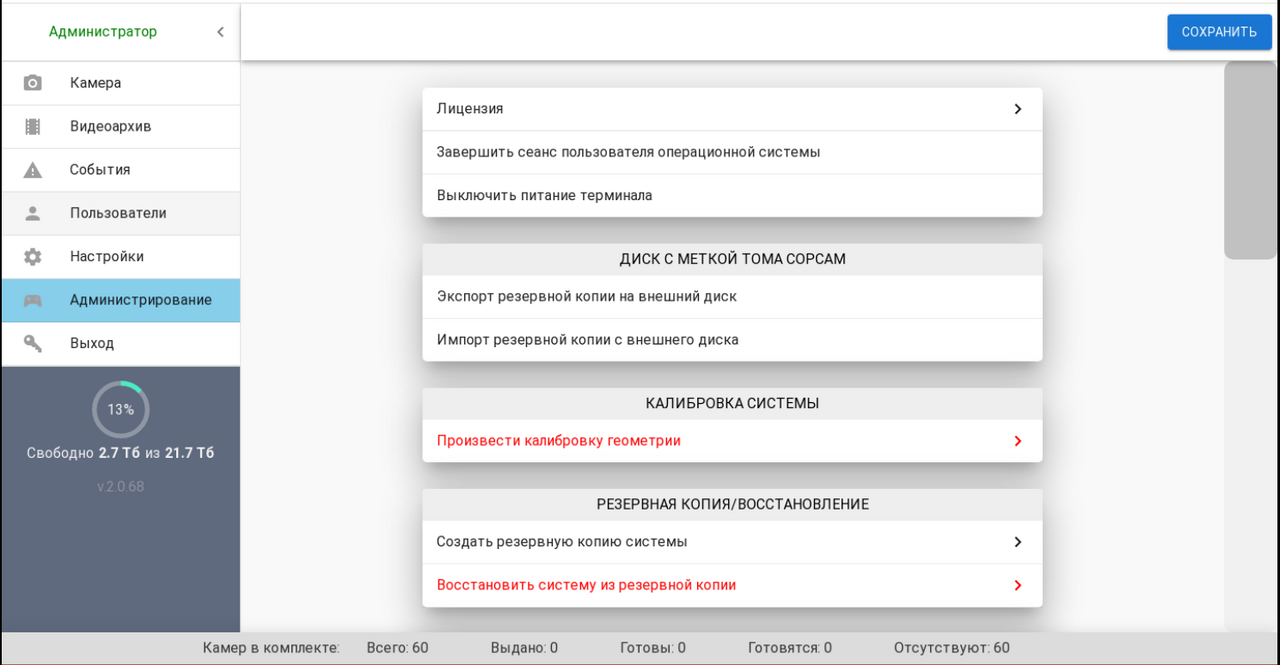Select Импорт резервной копии с внешнего диска
This screenshot has height=665, width=1280.
point(587,340)
